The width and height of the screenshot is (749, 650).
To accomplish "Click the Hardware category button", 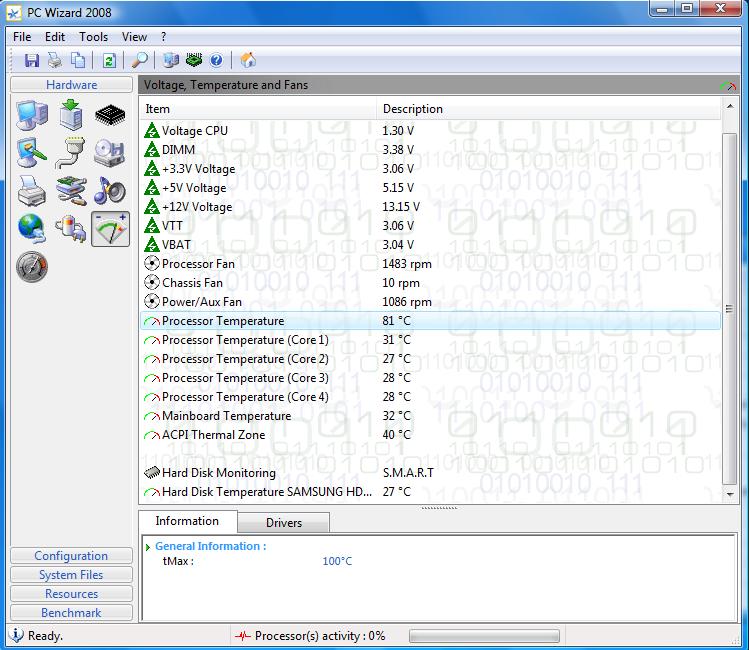I will pyautogui.click(x=72, y=85).
